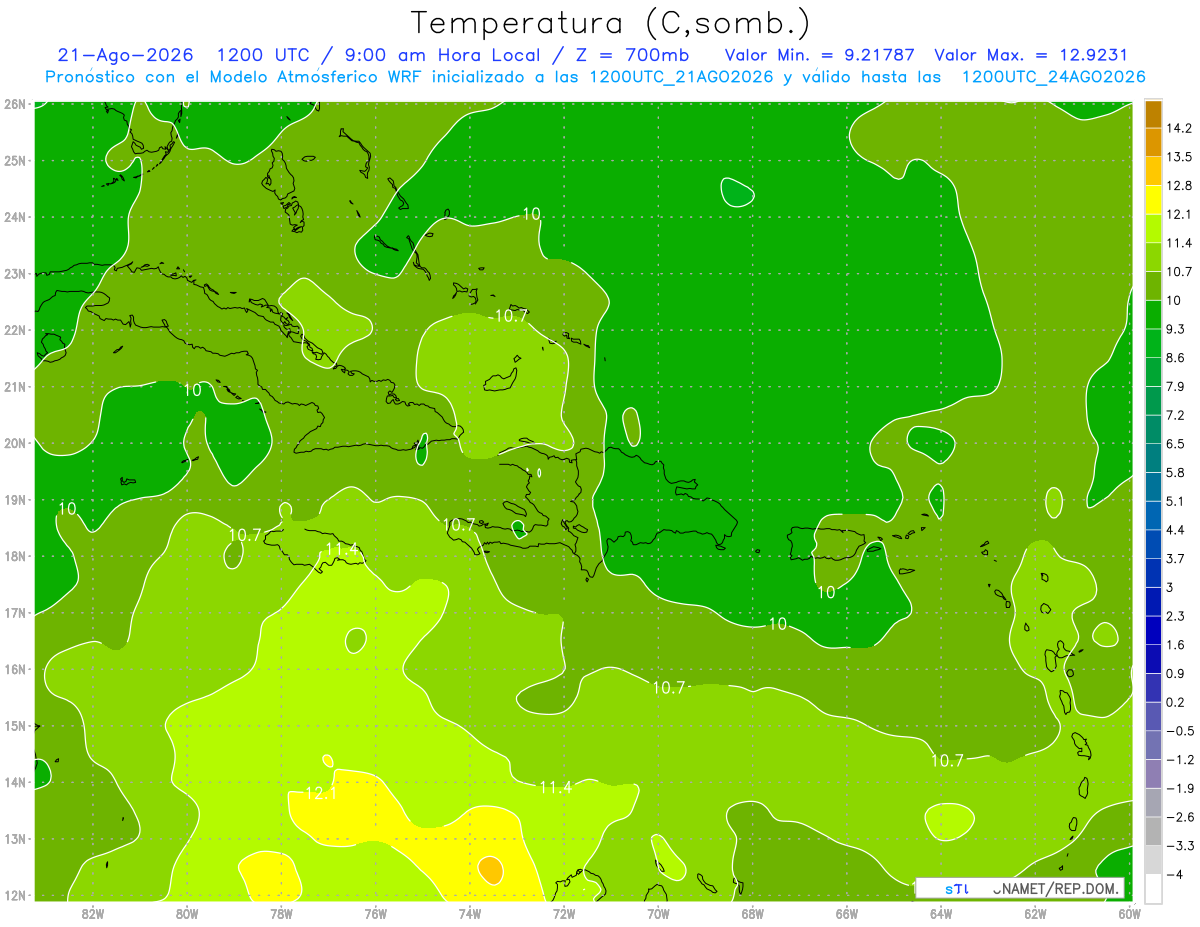
Task: Click the "26N" latitude axis label
Action: point(14,104)
